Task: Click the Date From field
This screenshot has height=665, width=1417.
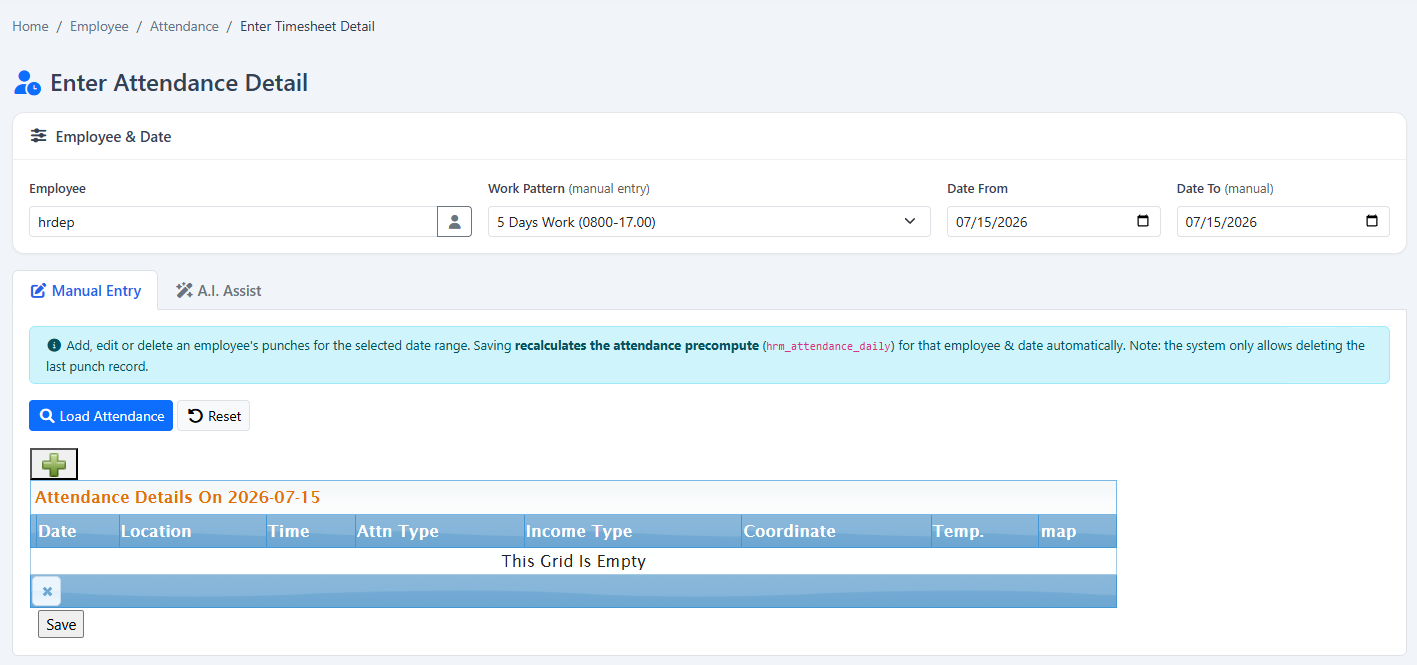Action: point(1053,222)
